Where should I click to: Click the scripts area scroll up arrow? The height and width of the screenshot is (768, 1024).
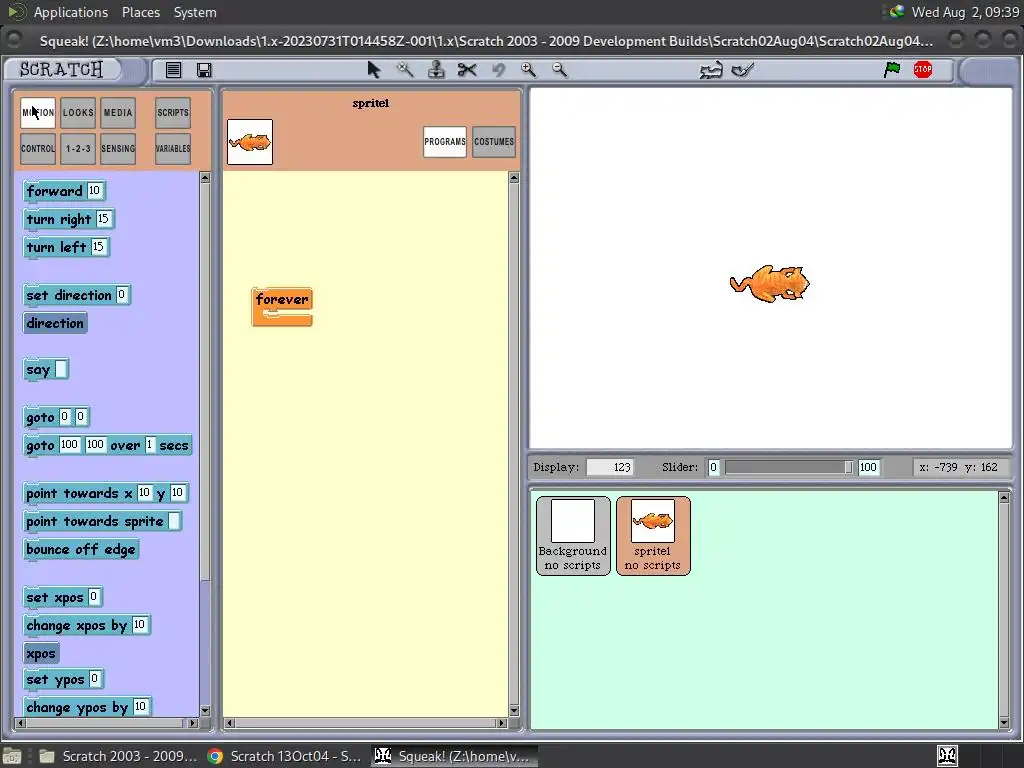pos(514,178)
